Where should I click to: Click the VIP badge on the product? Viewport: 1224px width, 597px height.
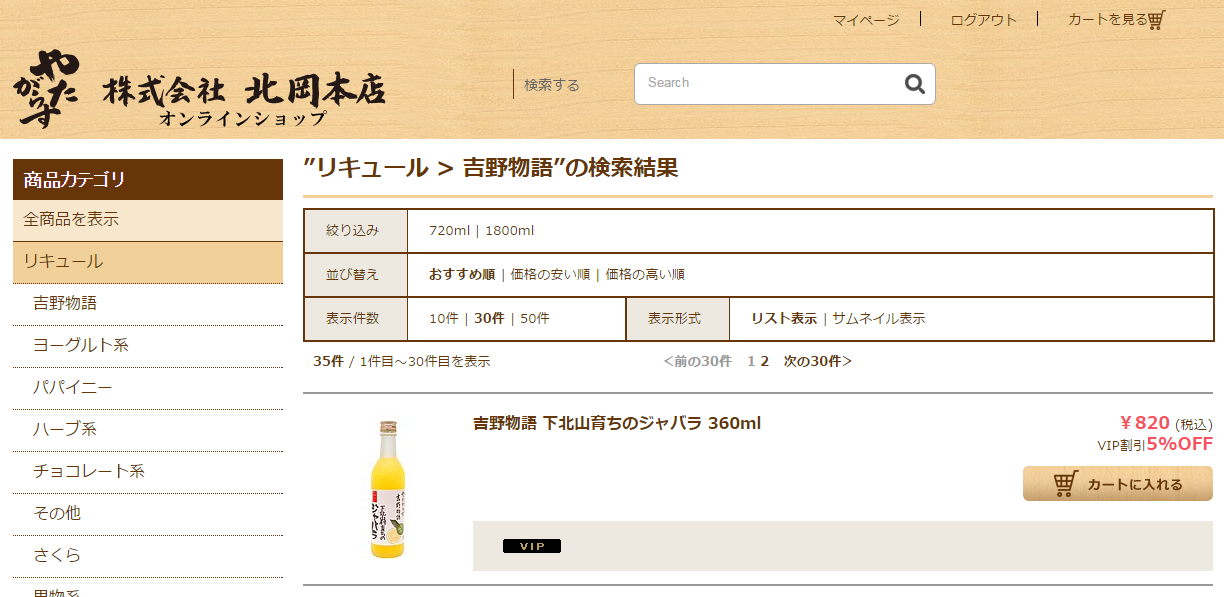(532, 546)
